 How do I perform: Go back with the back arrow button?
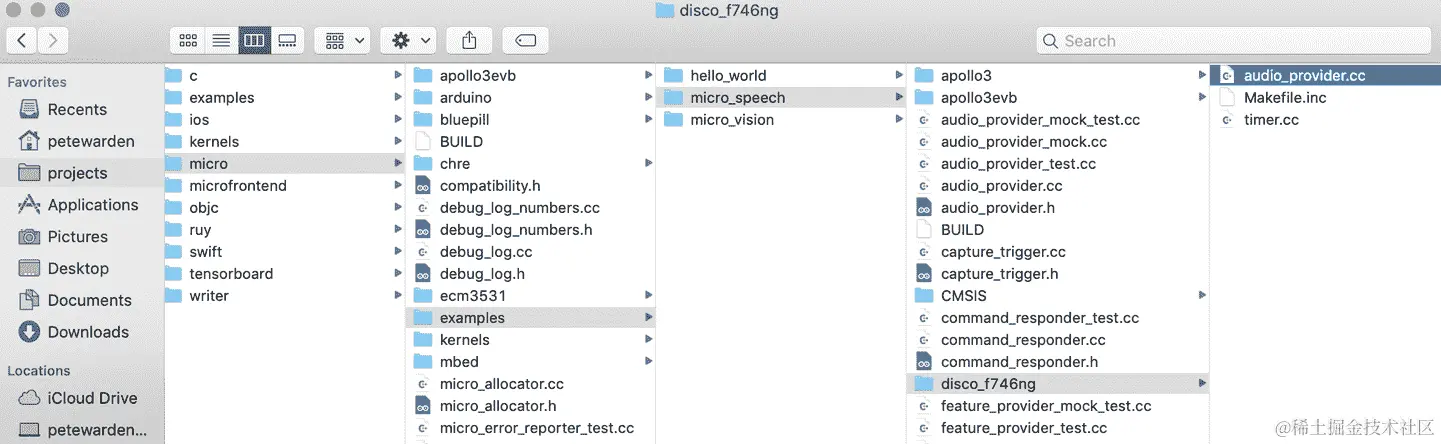point(22,40)
